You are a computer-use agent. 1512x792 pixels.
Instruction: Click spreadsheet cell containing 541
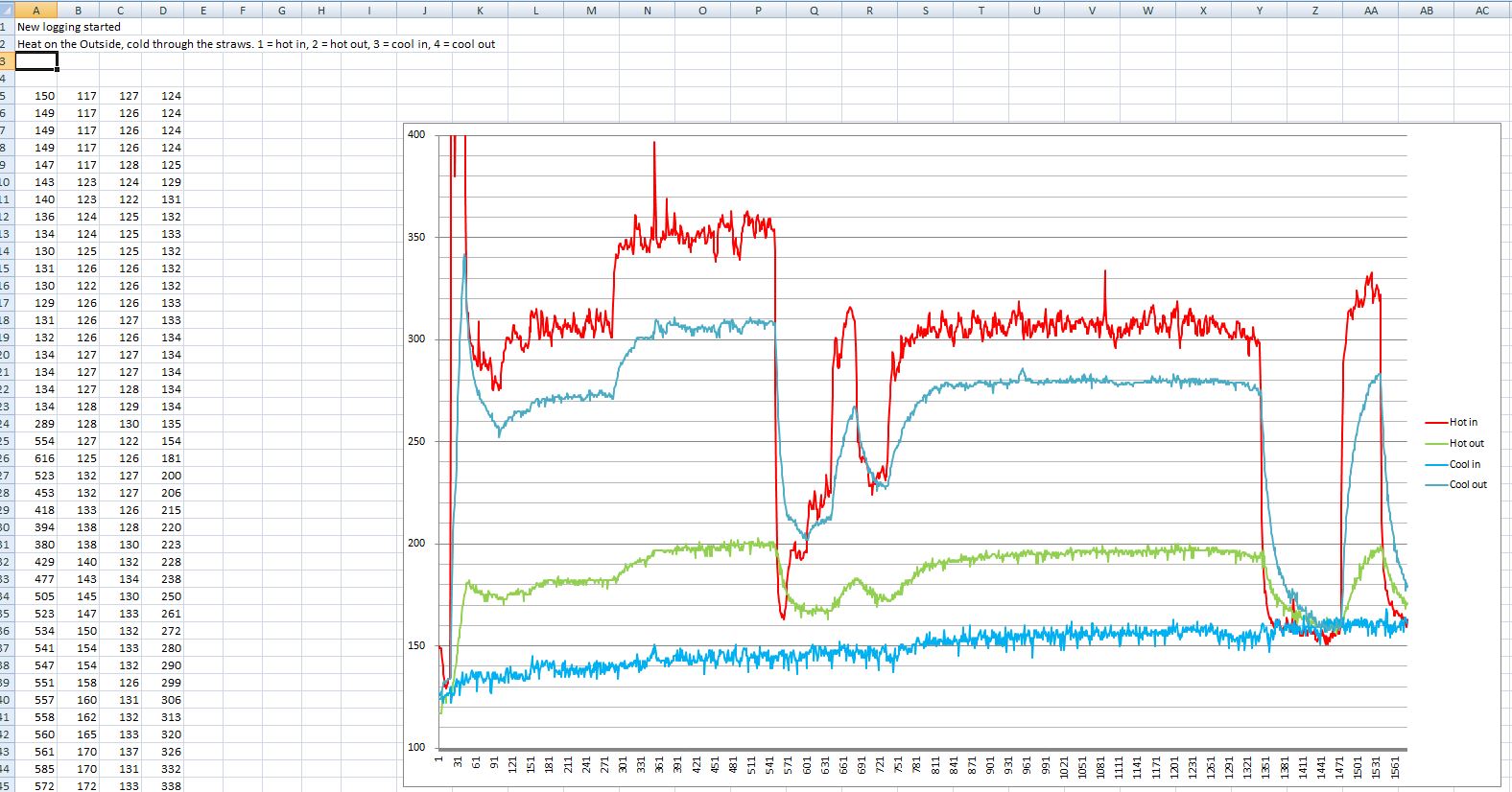click(x=36, y=648)
